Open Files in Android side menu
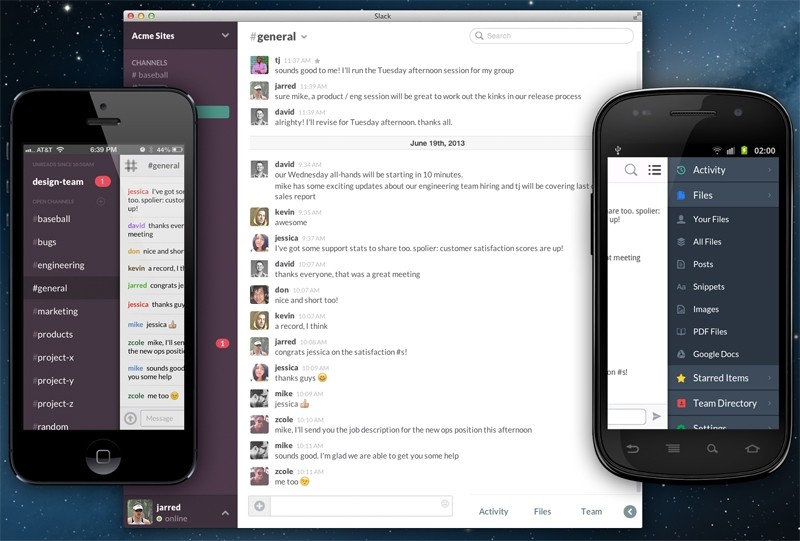The width and height of the screenshot is (800, 541). coord(724,195)
